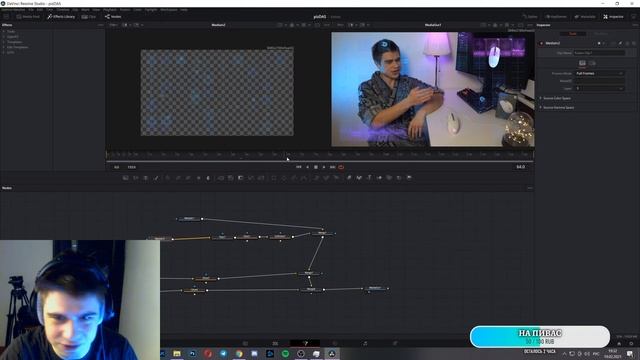Viewport: 640px width, 360px height.
Task: Add a Transform node from the toolbar
Action: tap(261, 178)
